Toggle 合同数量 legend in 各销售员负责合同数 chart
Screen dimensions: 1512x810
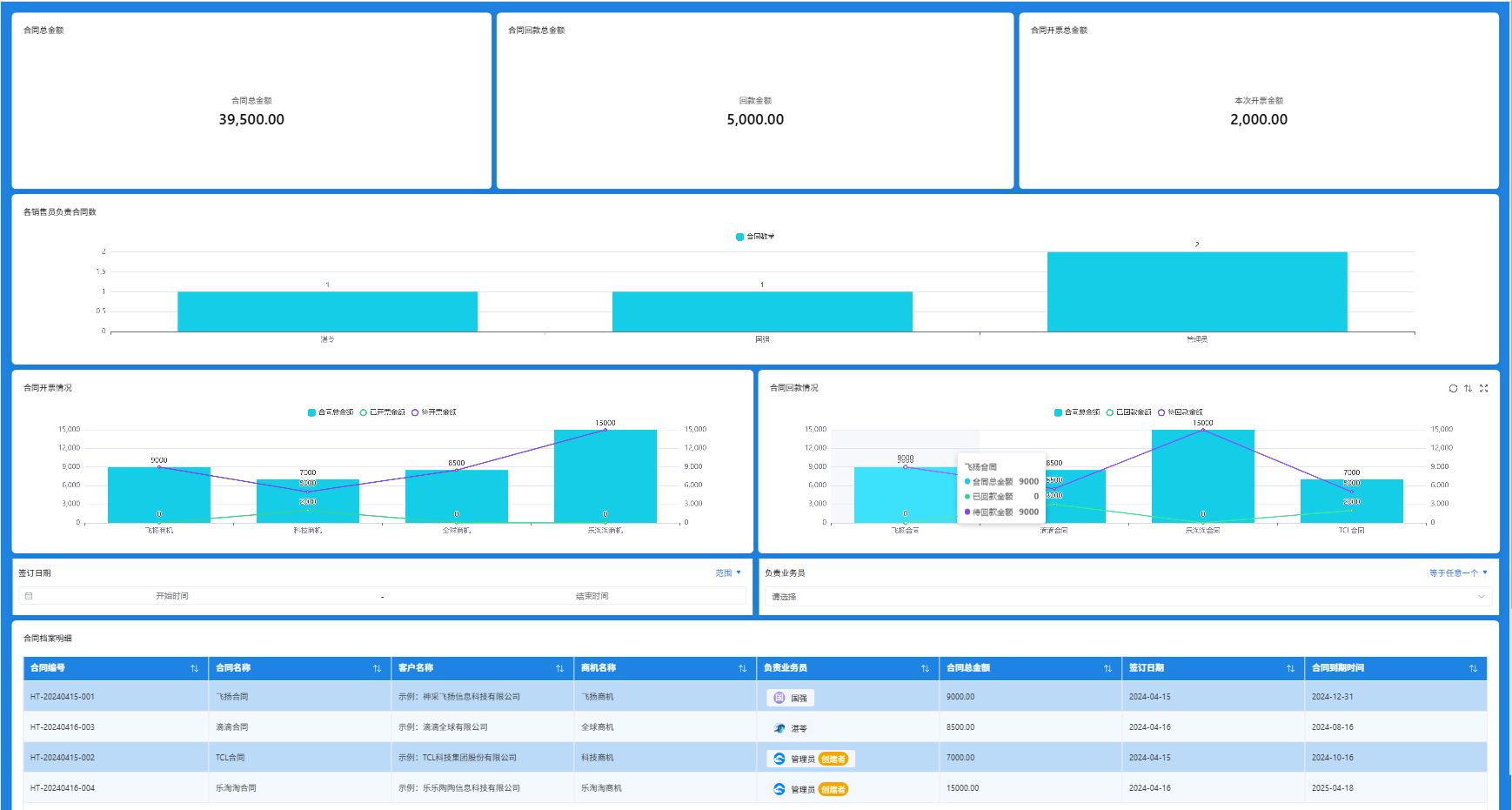coord(755,237)
